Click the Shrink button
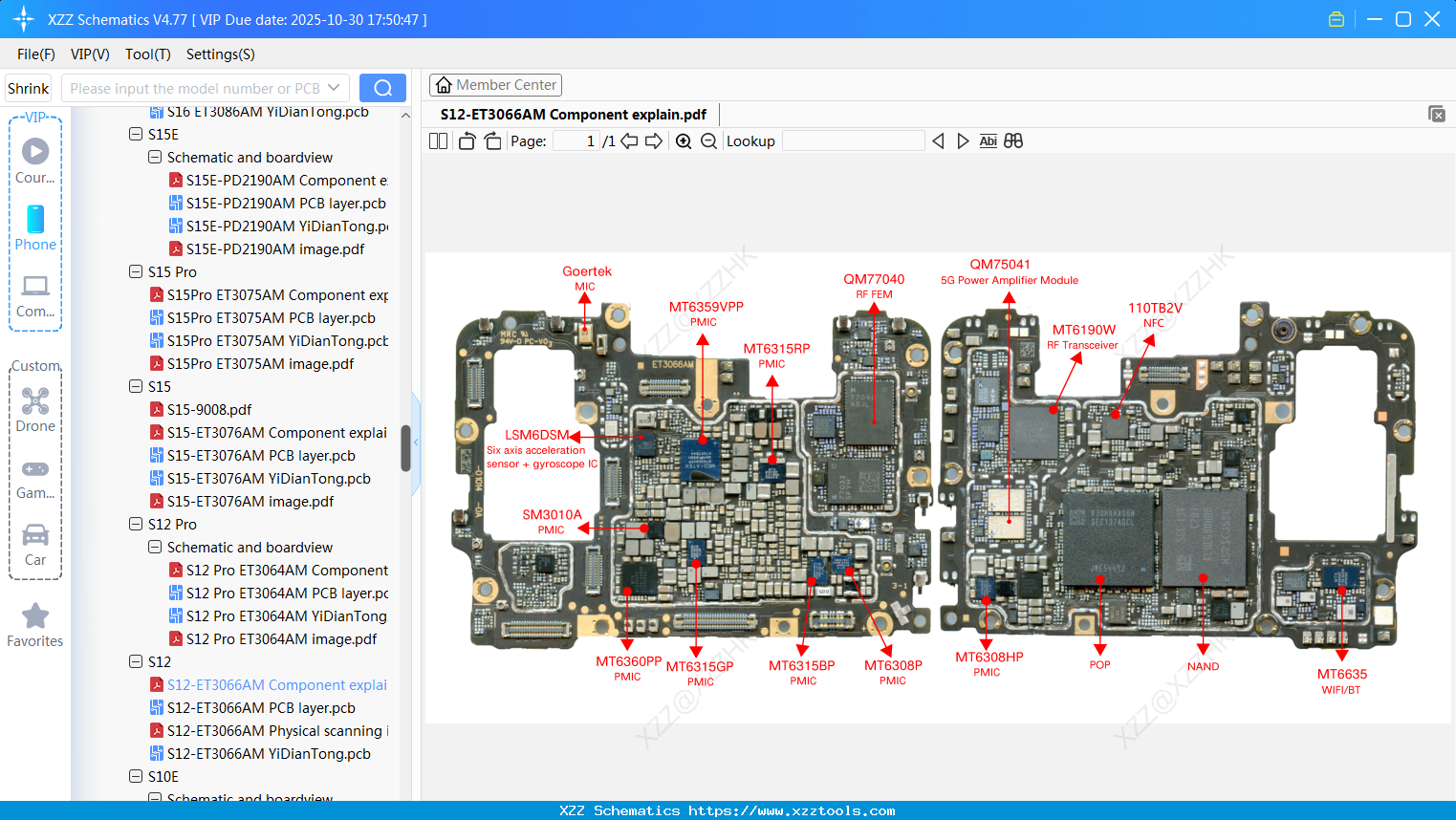Screen dimensions: 1456x820 27,87
